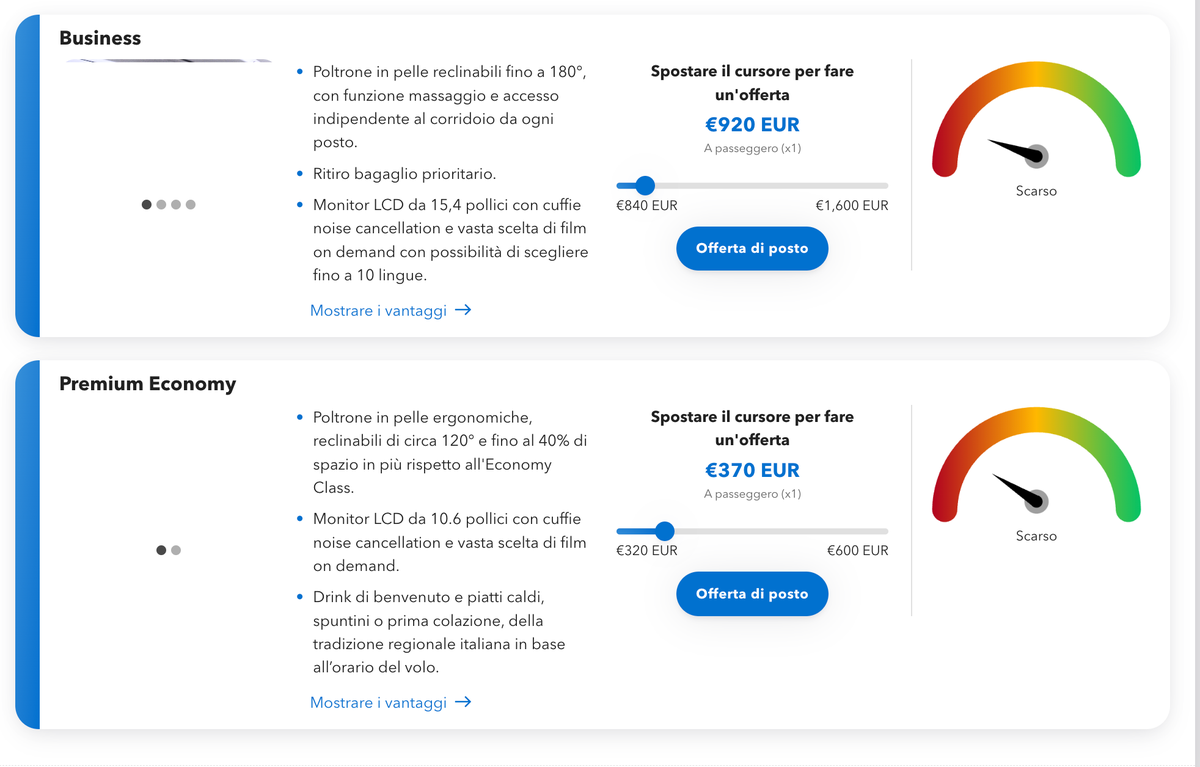The height and width of the screenshot is (767, 1200).
Task: Click the Business cabin image at top
Action: tap(169, 61)
